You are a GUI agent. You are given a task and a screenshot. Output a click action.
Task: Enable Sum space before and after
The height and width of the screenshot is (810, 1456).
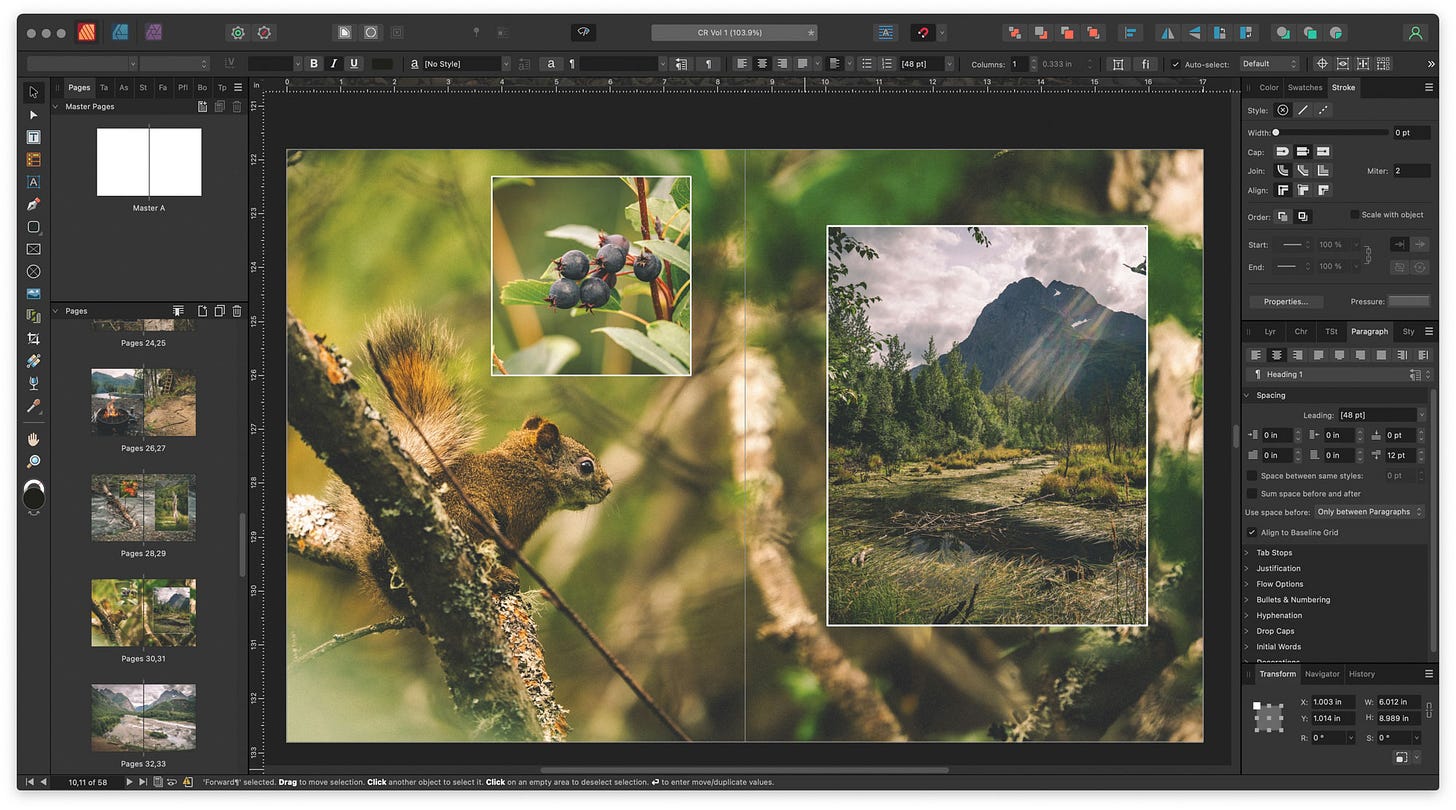pyautogui.click(x=1252, y=494)
